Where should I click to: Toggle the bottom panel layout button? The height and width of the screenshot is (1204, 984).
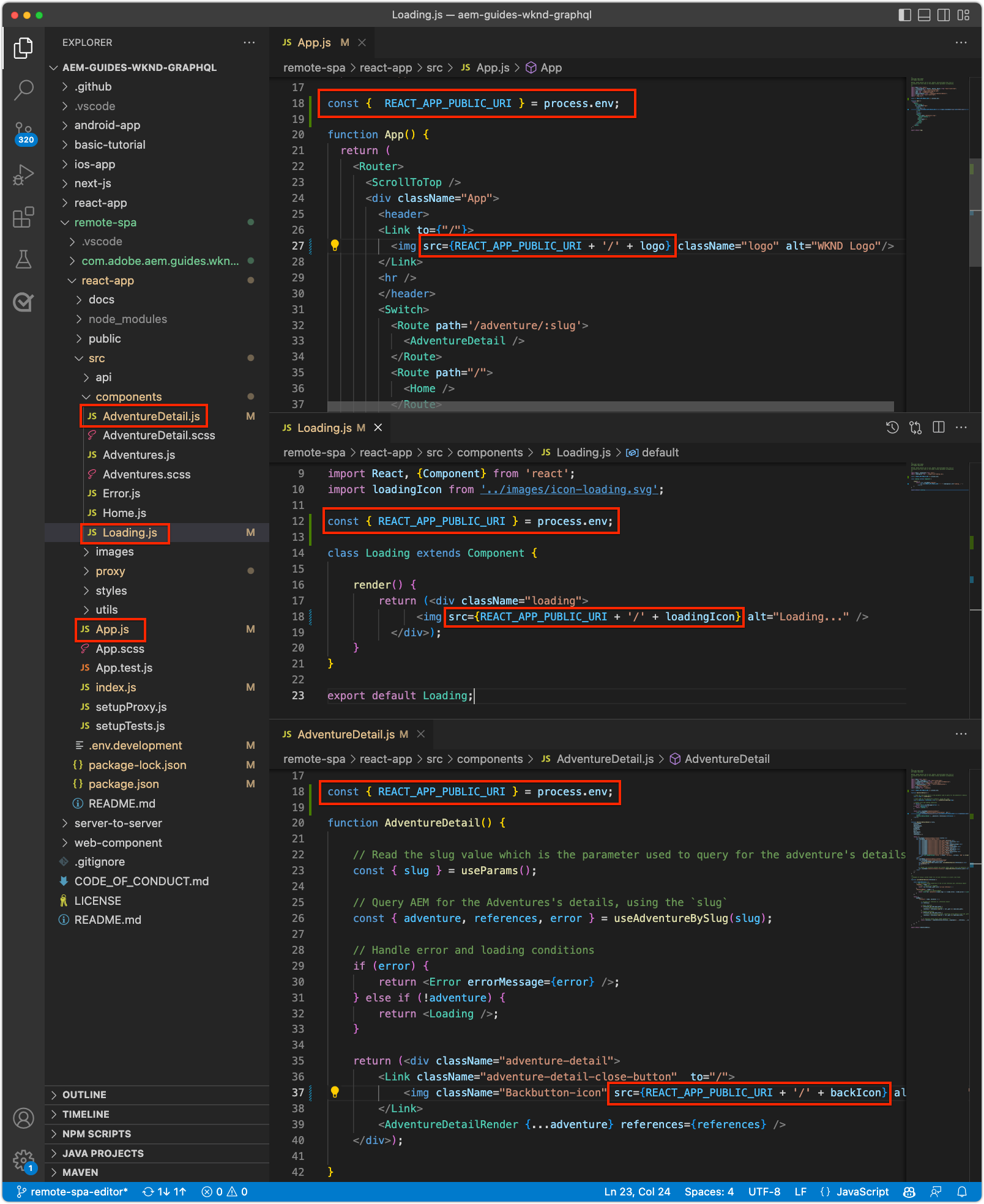(924, 15)
